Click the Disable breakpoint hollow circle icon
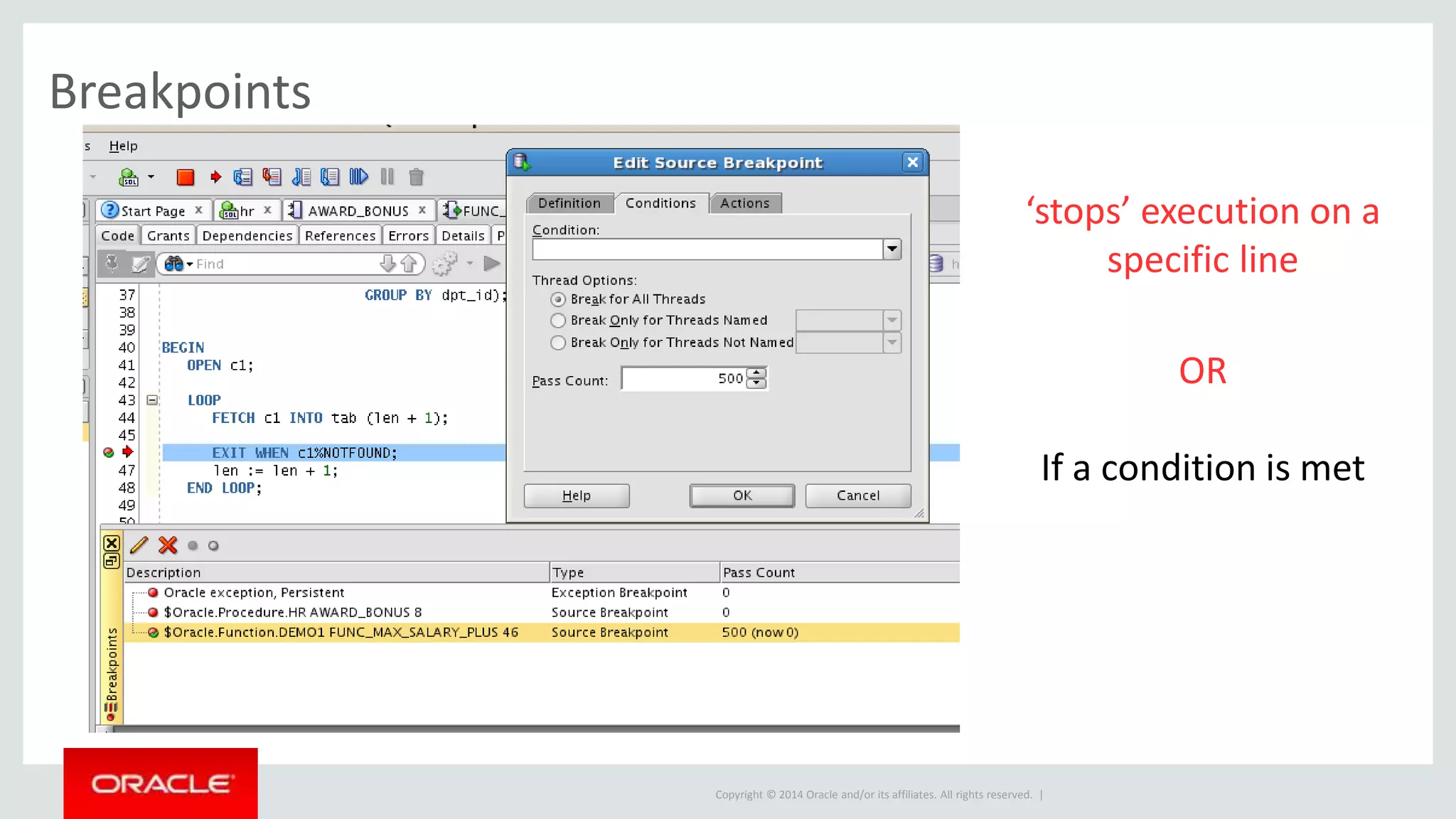This screenshot has width=1456, height=819. [213, 546]
